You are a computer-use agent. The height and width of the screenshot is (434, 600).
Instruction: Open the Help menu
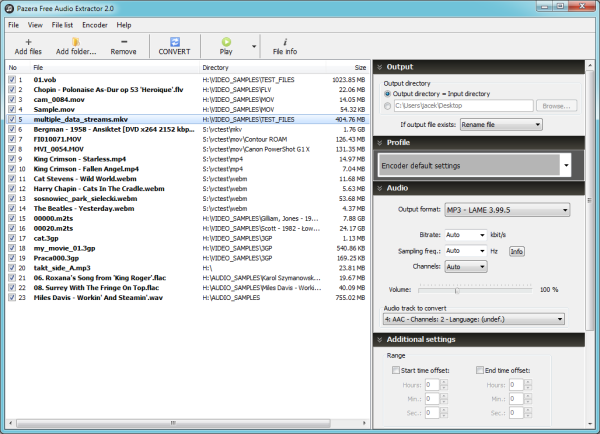tap(124, 25)
